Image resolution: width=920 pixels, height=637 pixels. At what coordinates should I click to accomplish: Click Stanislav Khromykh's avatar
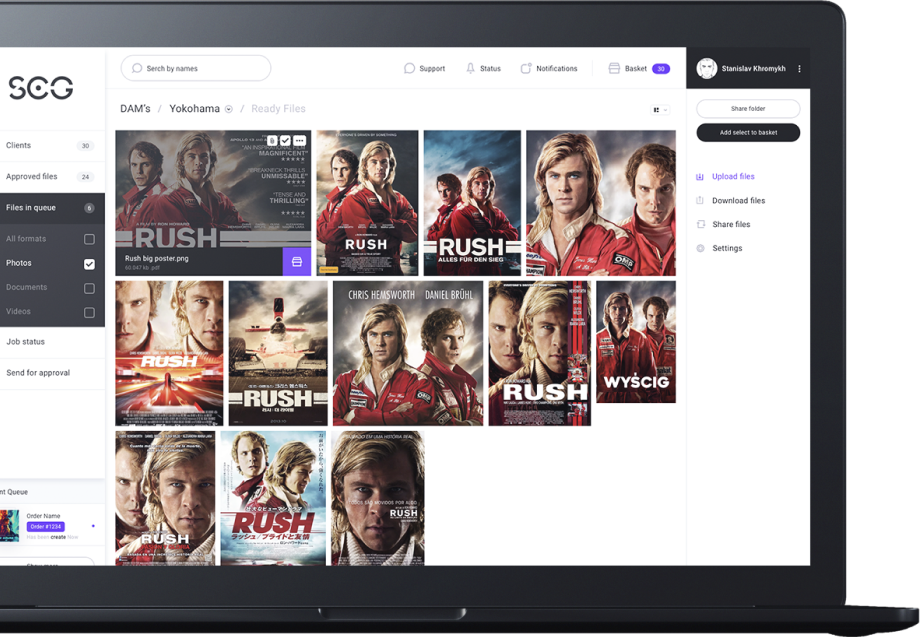coord(706,68)
